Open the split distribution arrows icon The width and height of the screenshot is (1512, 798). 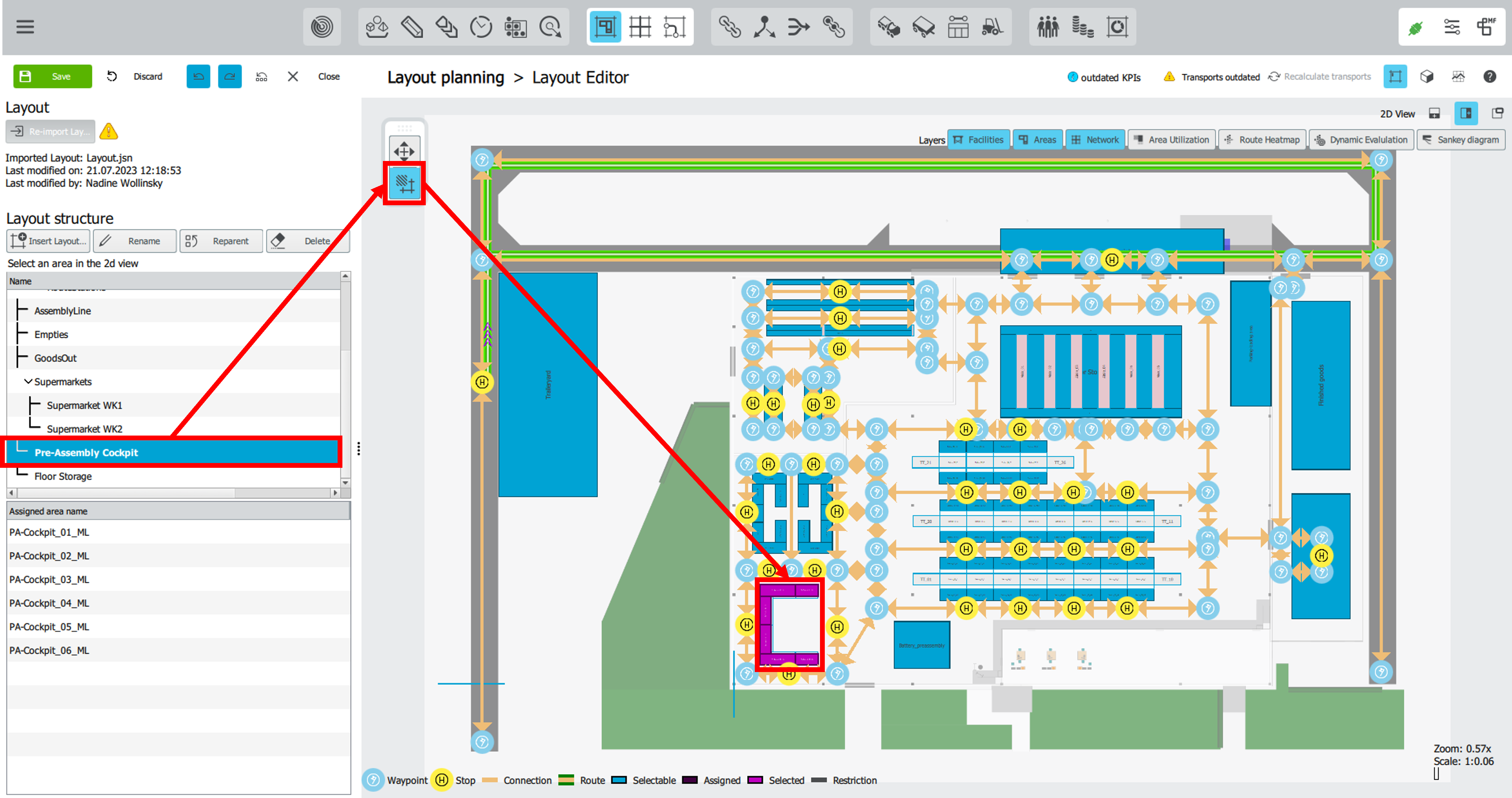tap(764, 27)
